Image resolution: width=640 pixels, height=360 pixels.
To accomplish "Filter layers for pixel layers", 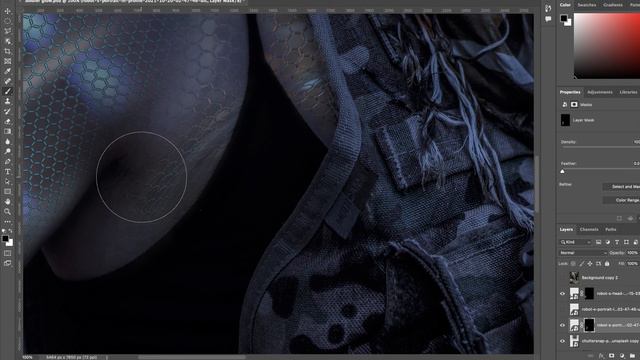I will tap(598, 242).
